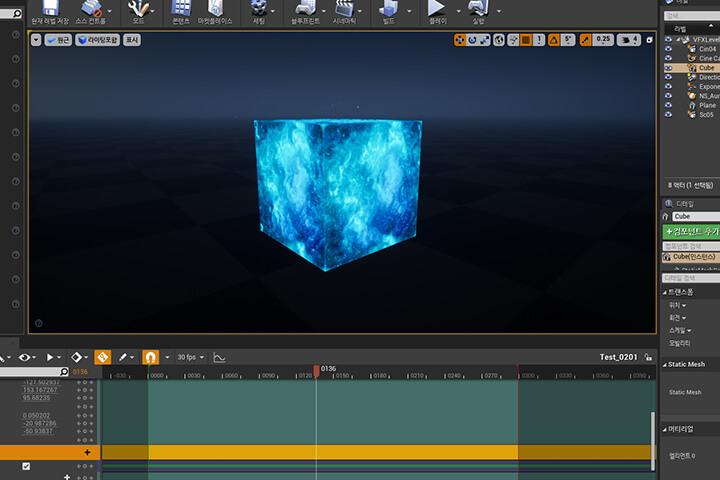Toggle scale snapping arrow icon

[x=585, y=40]
